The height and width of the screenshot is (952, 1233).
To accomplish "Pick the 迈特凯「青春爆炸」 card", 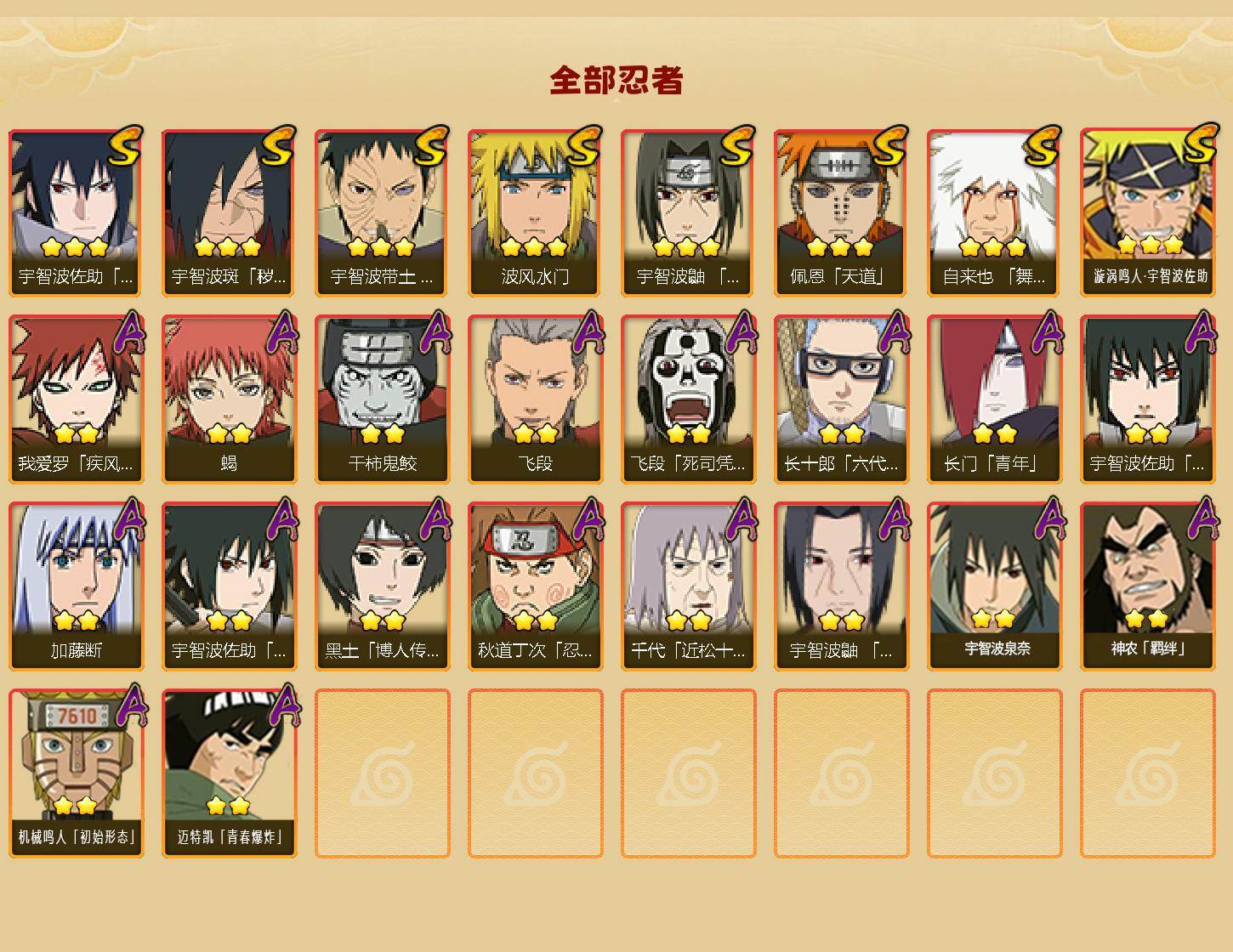I will 229,773.
